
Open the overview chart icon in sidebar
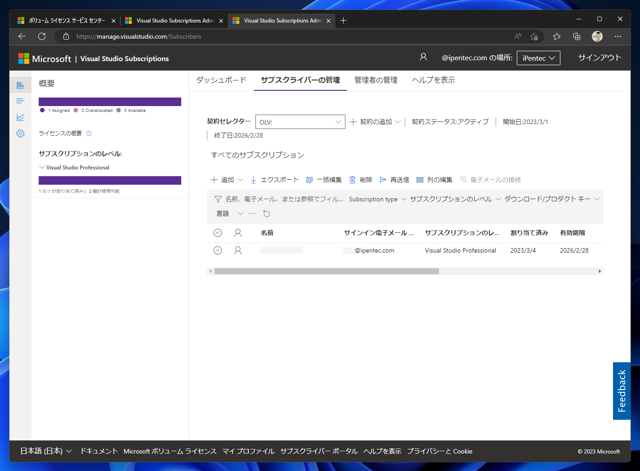tap(20, 85)
